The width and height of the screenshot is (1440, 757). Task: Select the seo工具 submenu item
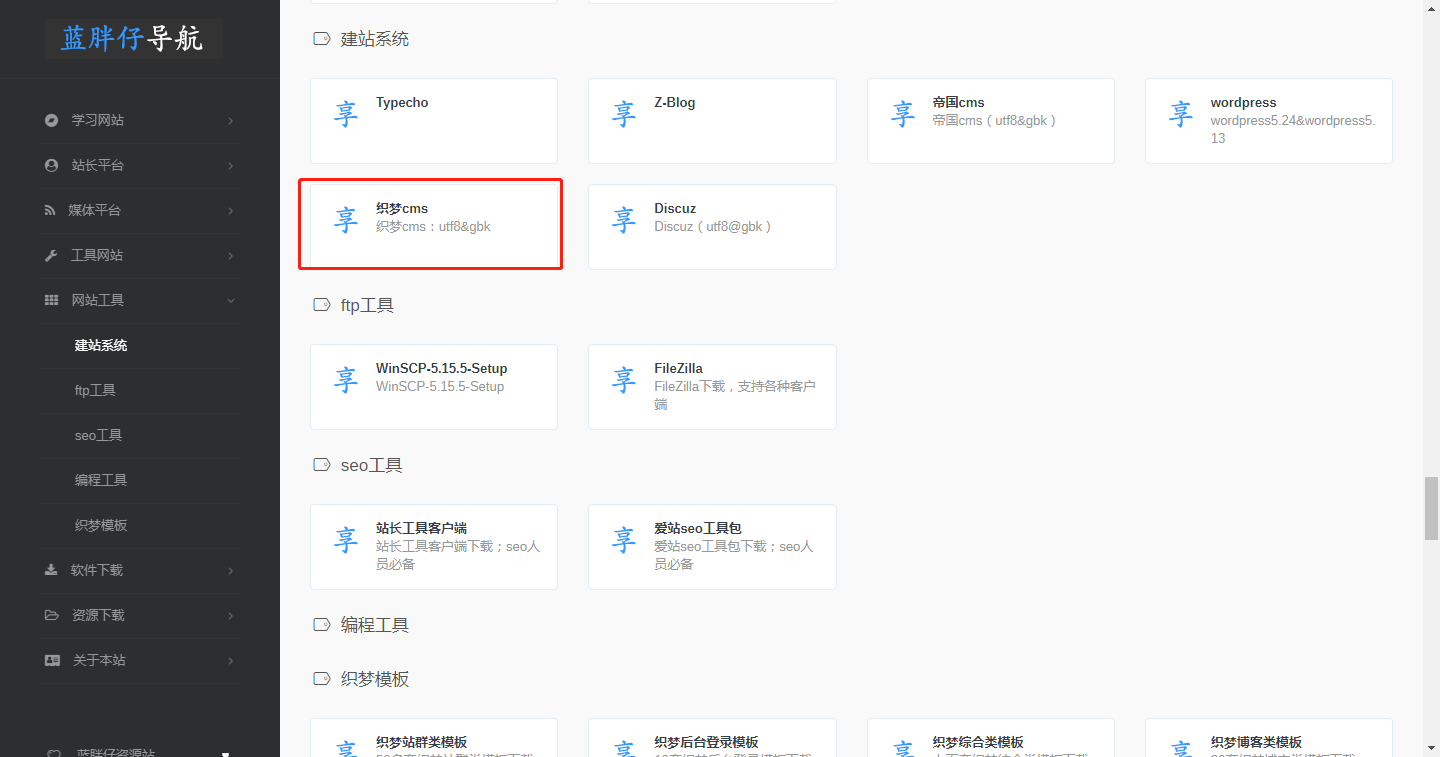[98, 435]
